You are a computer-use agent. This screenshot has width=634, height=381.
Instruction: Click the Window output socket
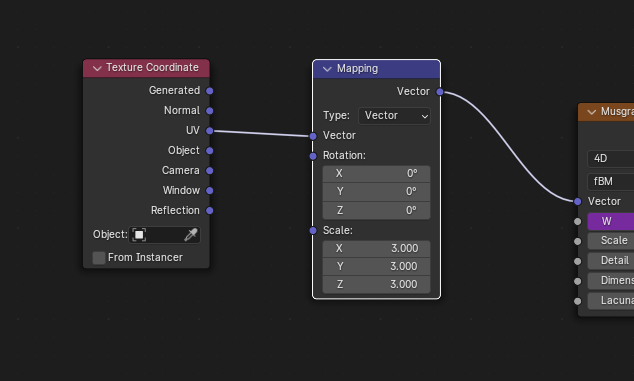[x=209, y=190]
